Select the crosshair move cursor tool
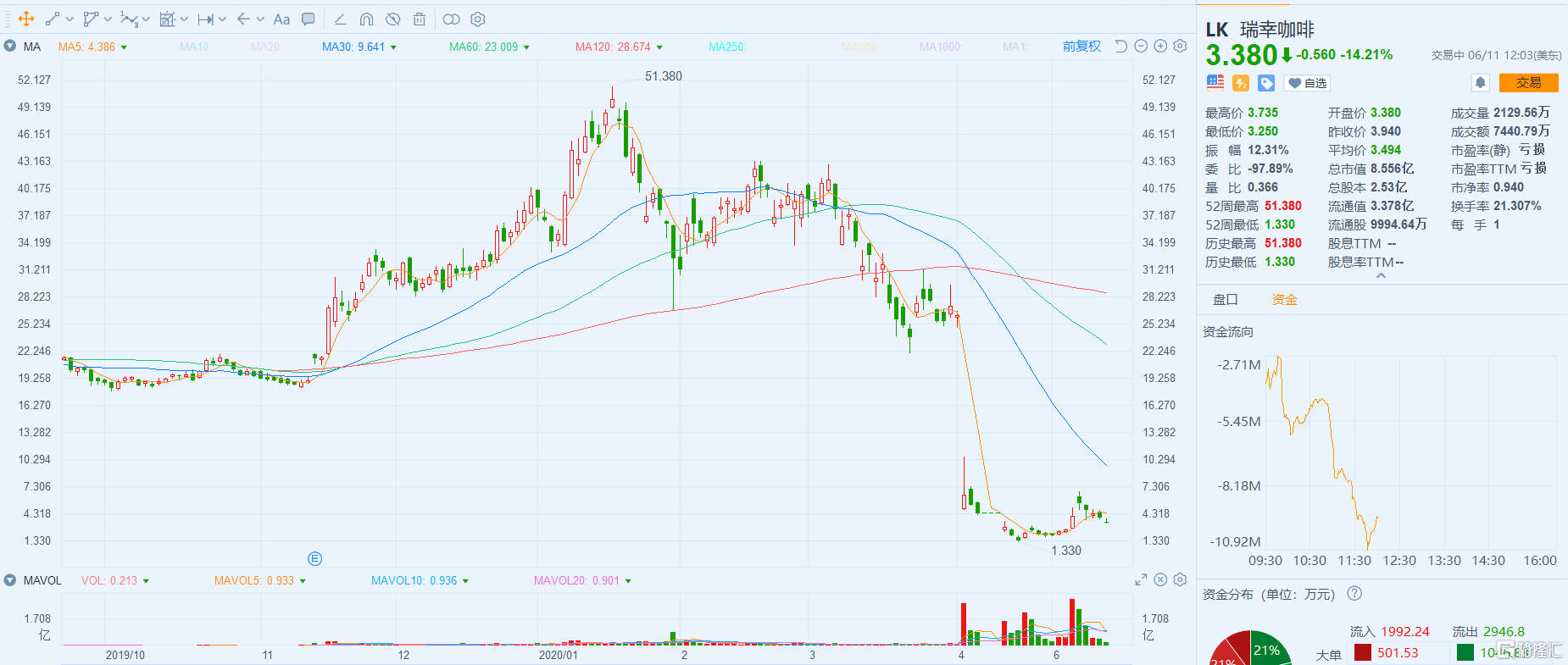This screenshot has height=665, width=1568. pos(26,19)
